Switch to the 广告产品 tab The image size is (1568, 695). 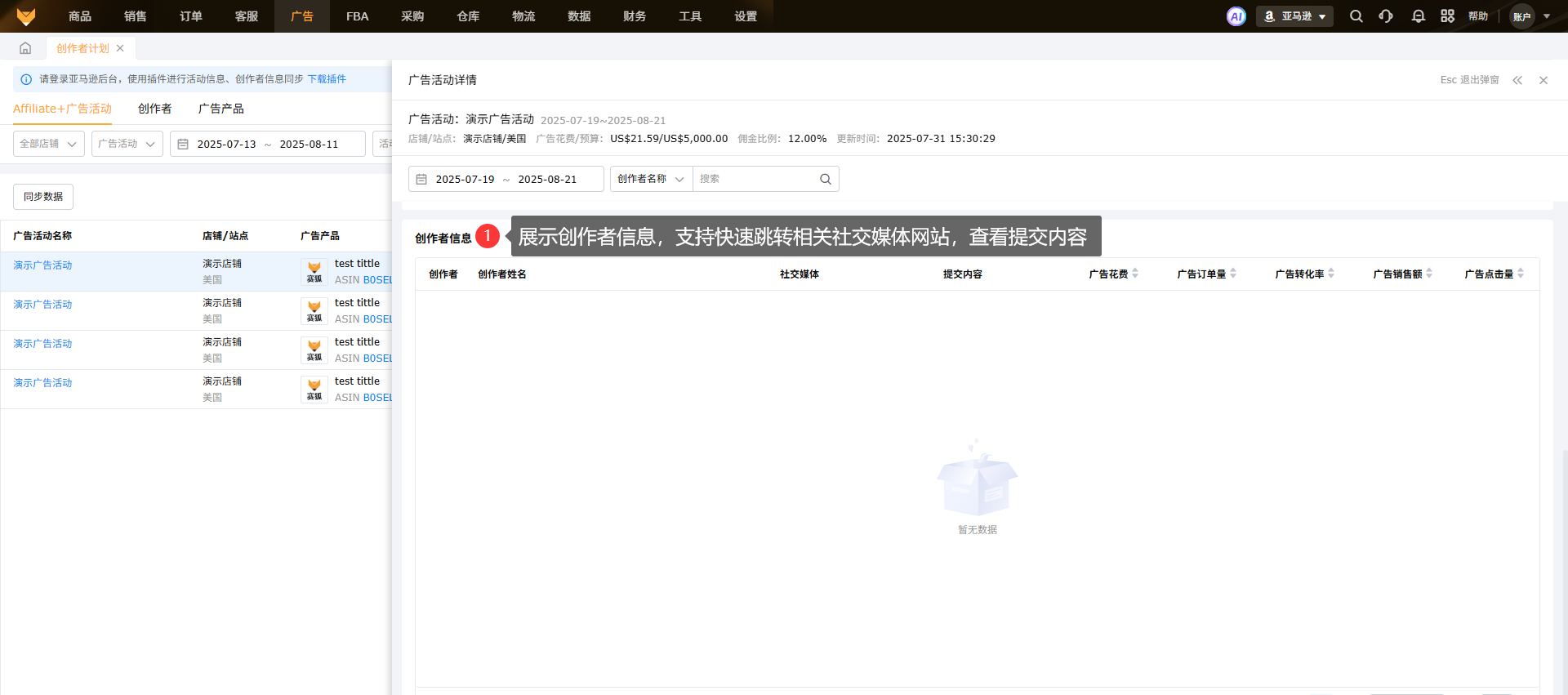[221, 109]
